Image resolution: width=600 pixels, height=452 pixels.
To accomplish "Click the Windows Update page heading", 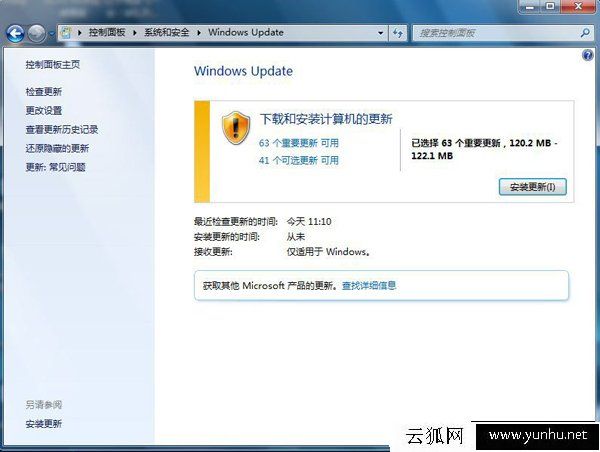I will point(243,71).
